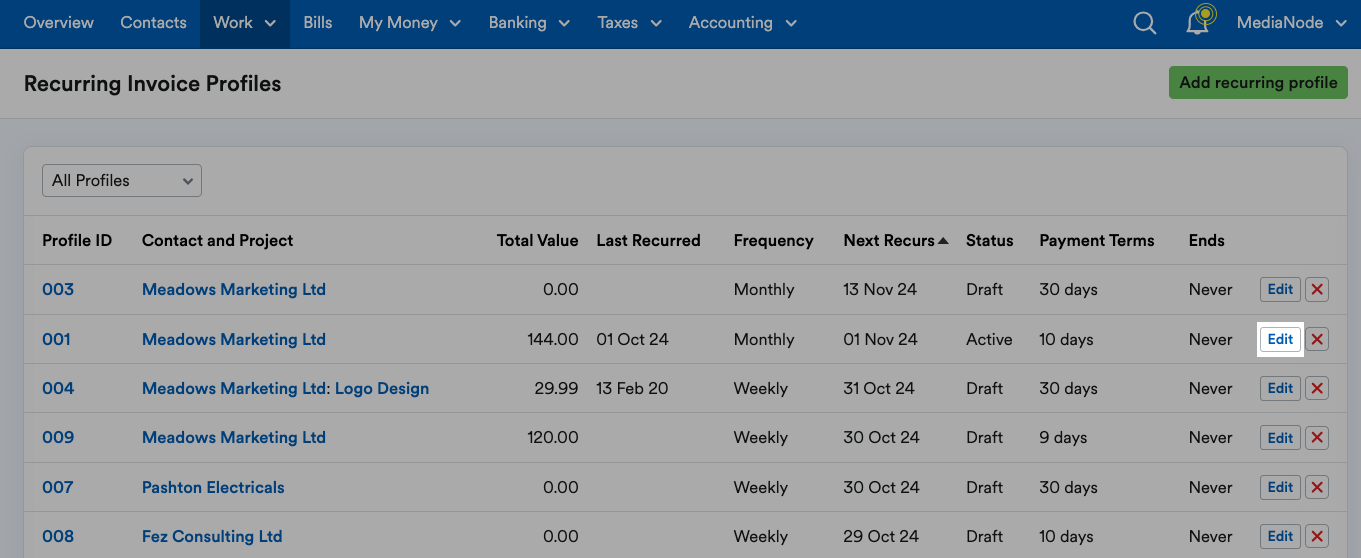Select the 13 Feb 20 last recurred cell
The height and width of the screenshot is (558, 1361).
tap(631, 388)
